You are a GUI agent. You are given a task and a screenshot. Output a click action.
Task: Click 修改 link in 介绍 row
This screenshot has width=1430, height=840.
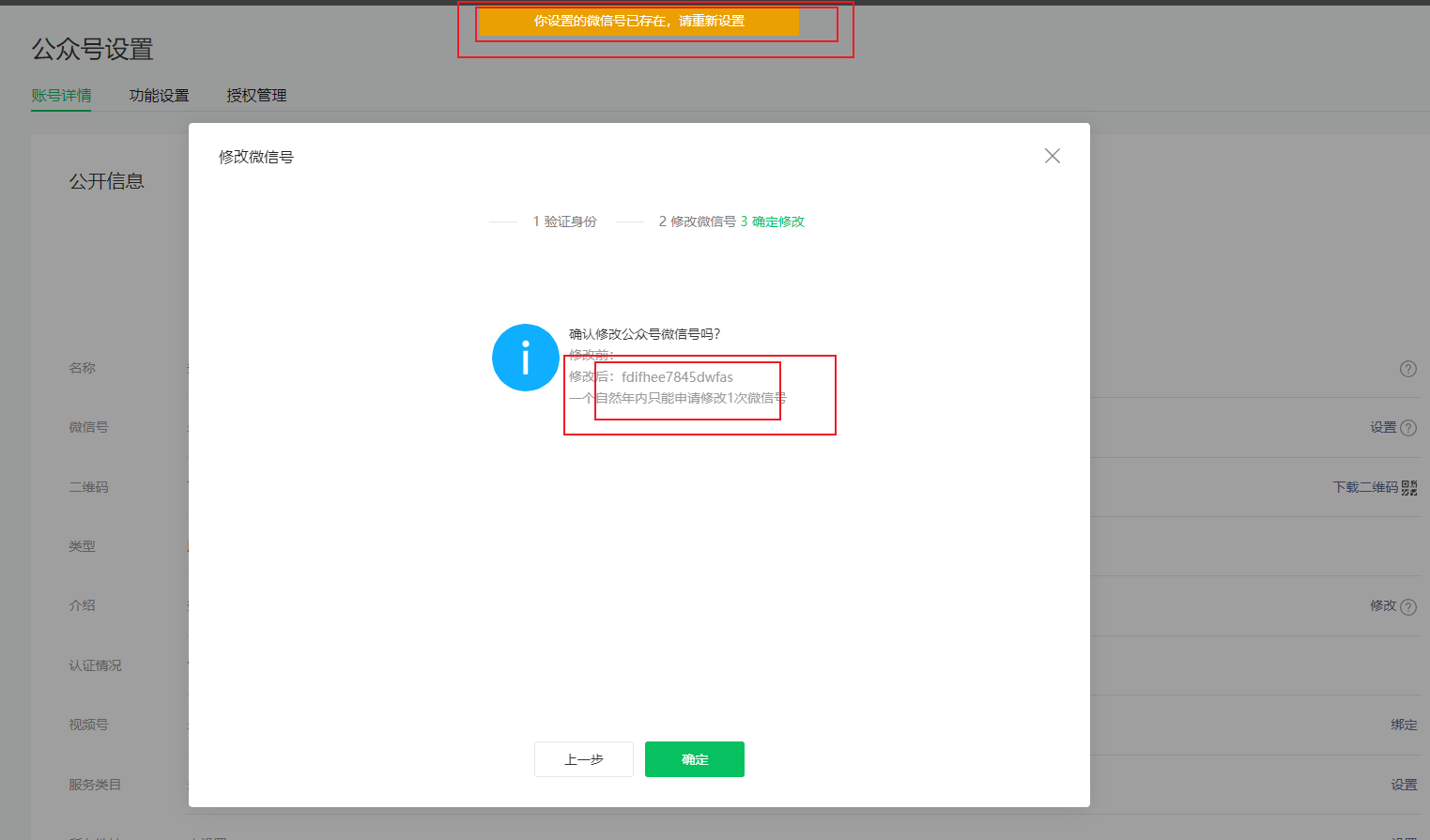click(x=1383, y=605)
